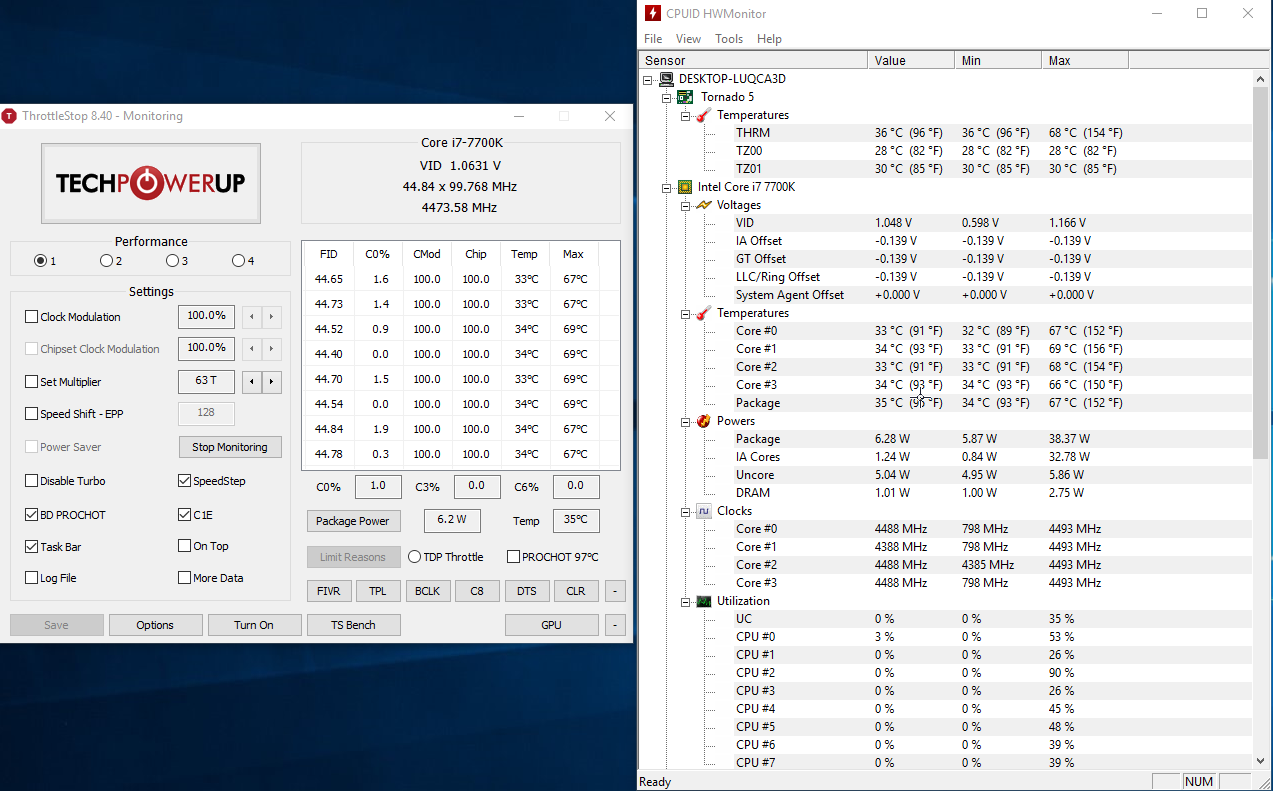Viewport: 1273px width, 791px height.
Task: Click the Voltages lightning icon
Action: click(704, 205)
